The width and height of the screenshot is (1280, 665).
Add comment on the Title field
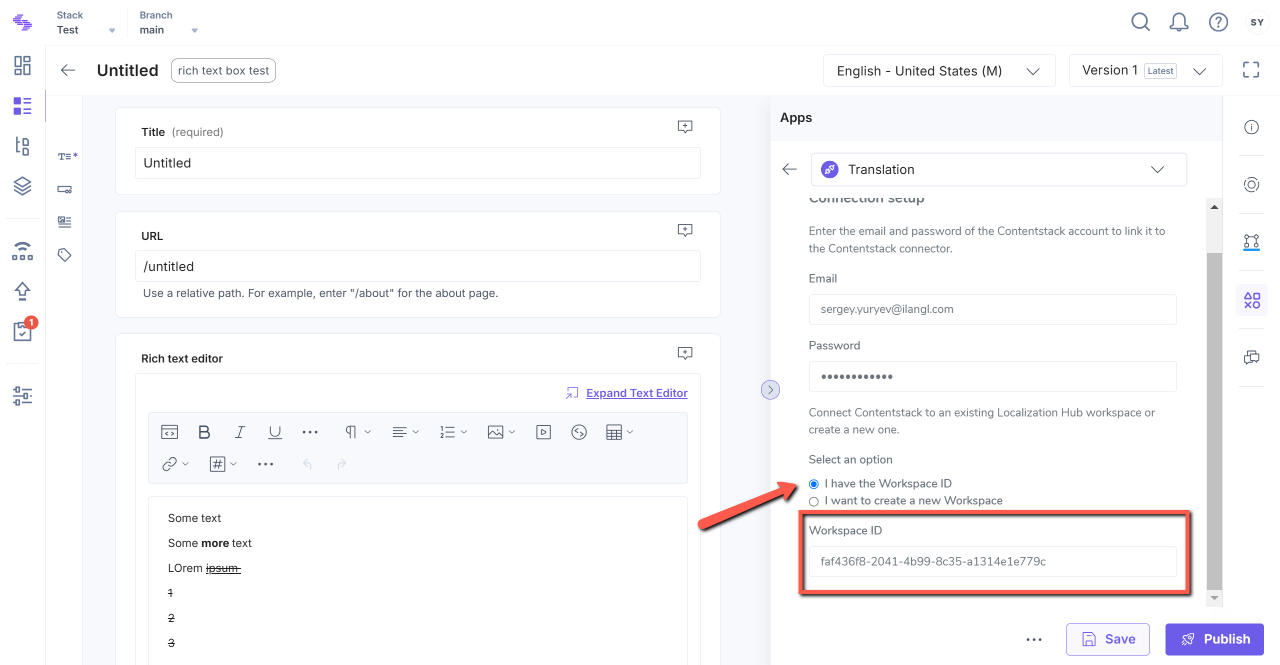coord(685,127)
